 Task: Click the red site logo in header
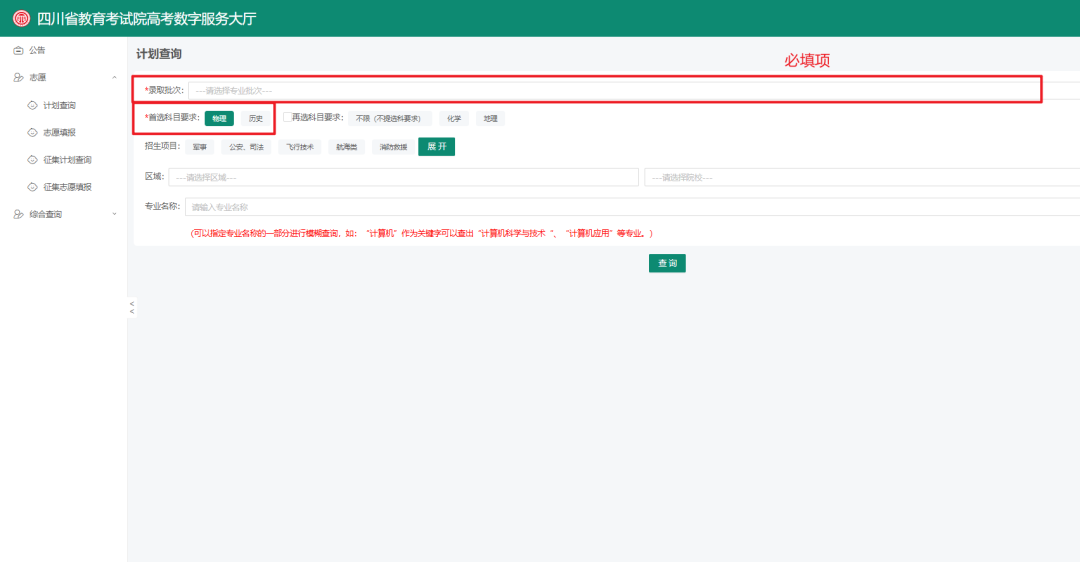pyautogui.click(x=21, y=19)
